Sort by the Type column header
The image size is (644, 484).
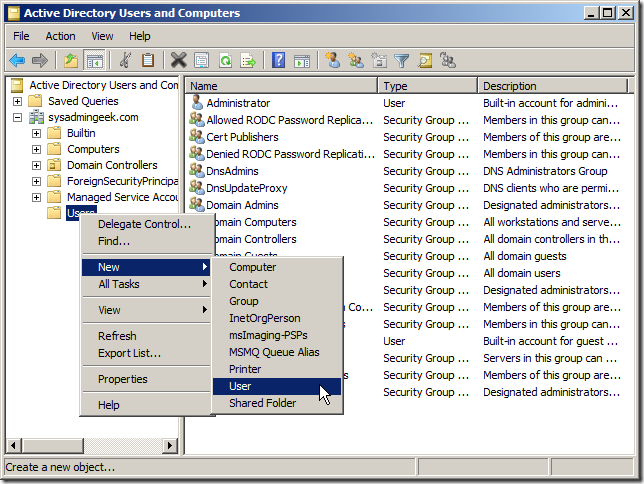coord(428,86)
